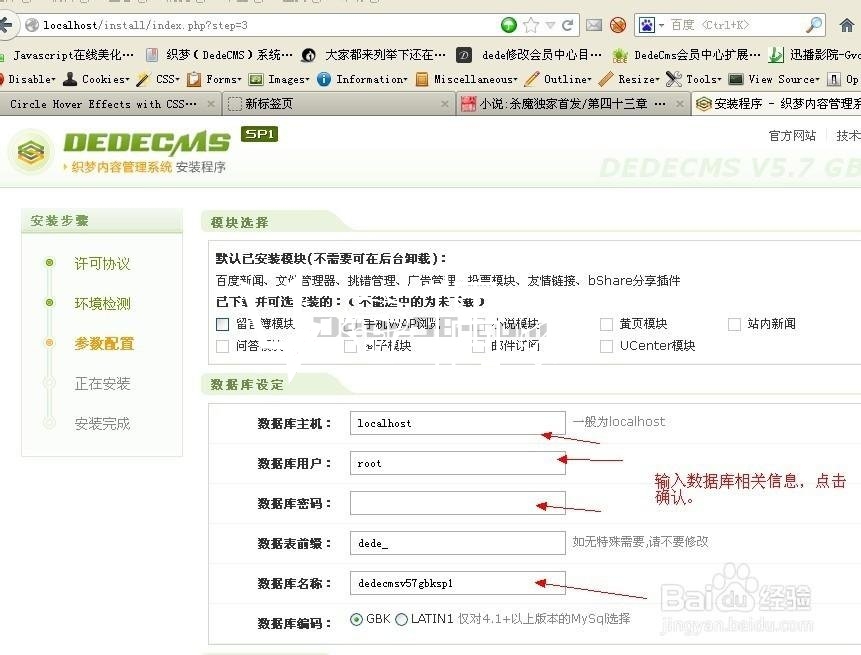Click the 环境检测 install step
Screen dimensions: 861x655
point(102,304)
